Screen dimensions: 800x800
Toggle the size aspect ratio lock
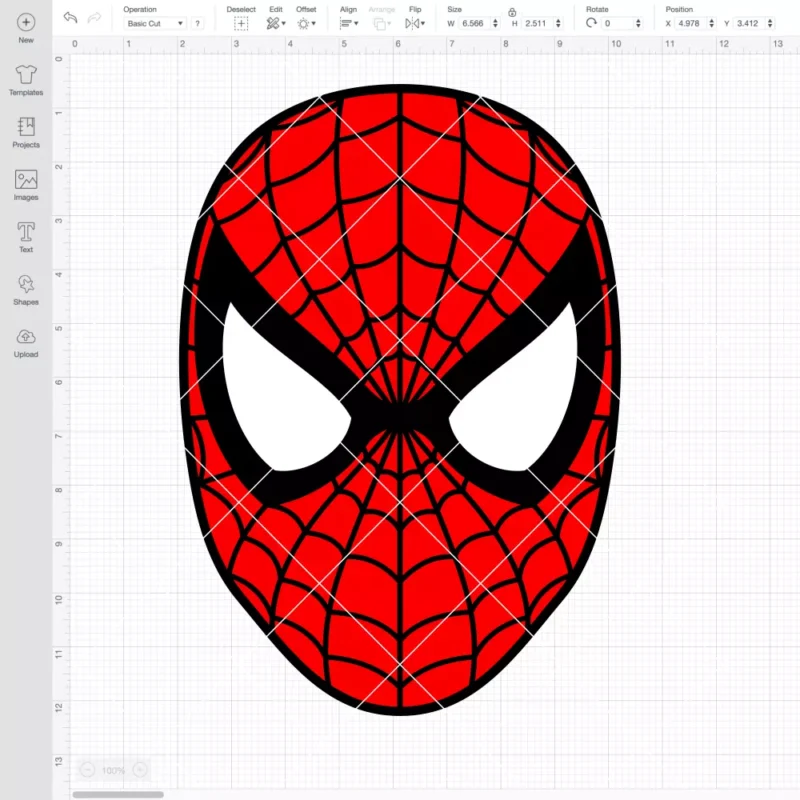pos(512,12)
